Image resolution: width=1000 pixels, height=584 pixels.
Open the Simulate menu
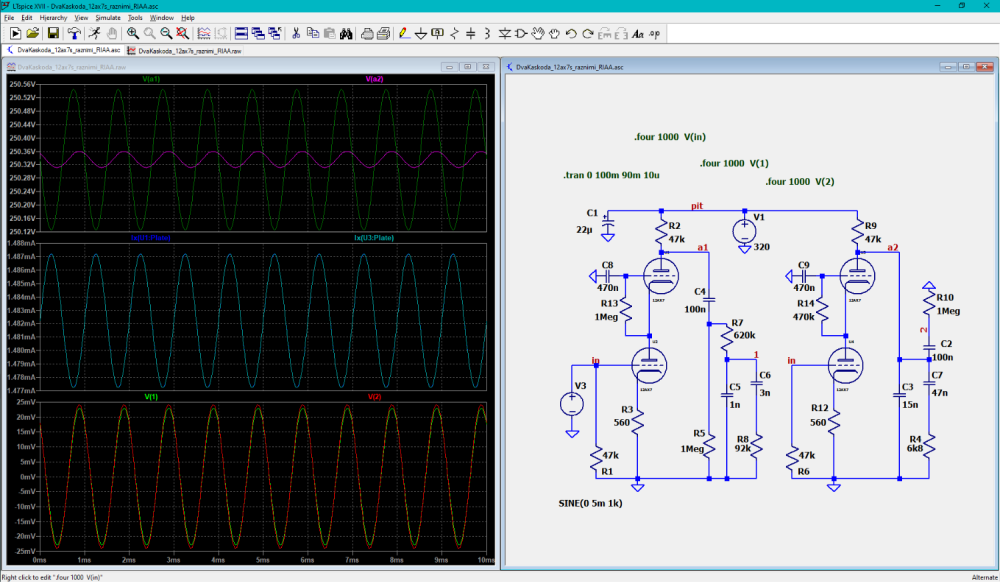[x=107, y=18]
